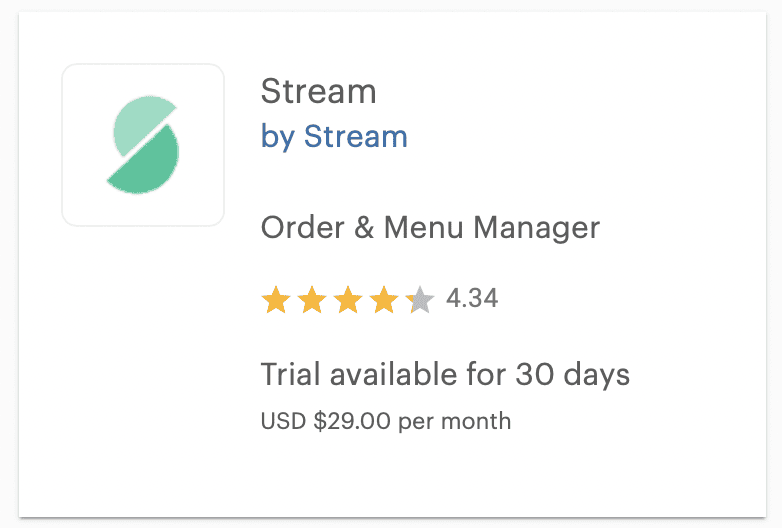Viewport: 782px width, 528px height.
Task: Click the word 'Manager' in description
Action: tap(537, 229)
